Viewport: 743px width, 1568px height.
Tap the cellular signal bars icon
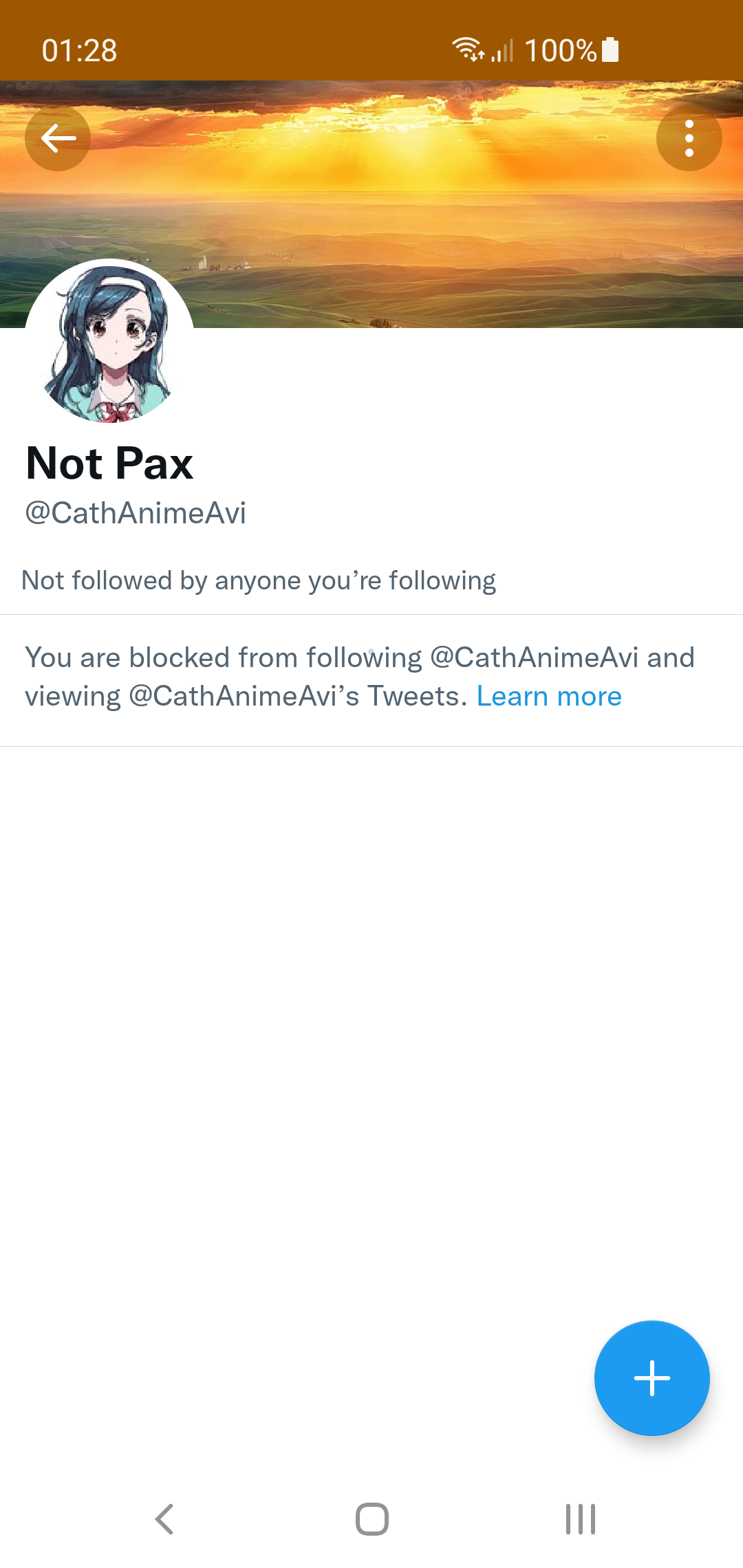point(503,50)
